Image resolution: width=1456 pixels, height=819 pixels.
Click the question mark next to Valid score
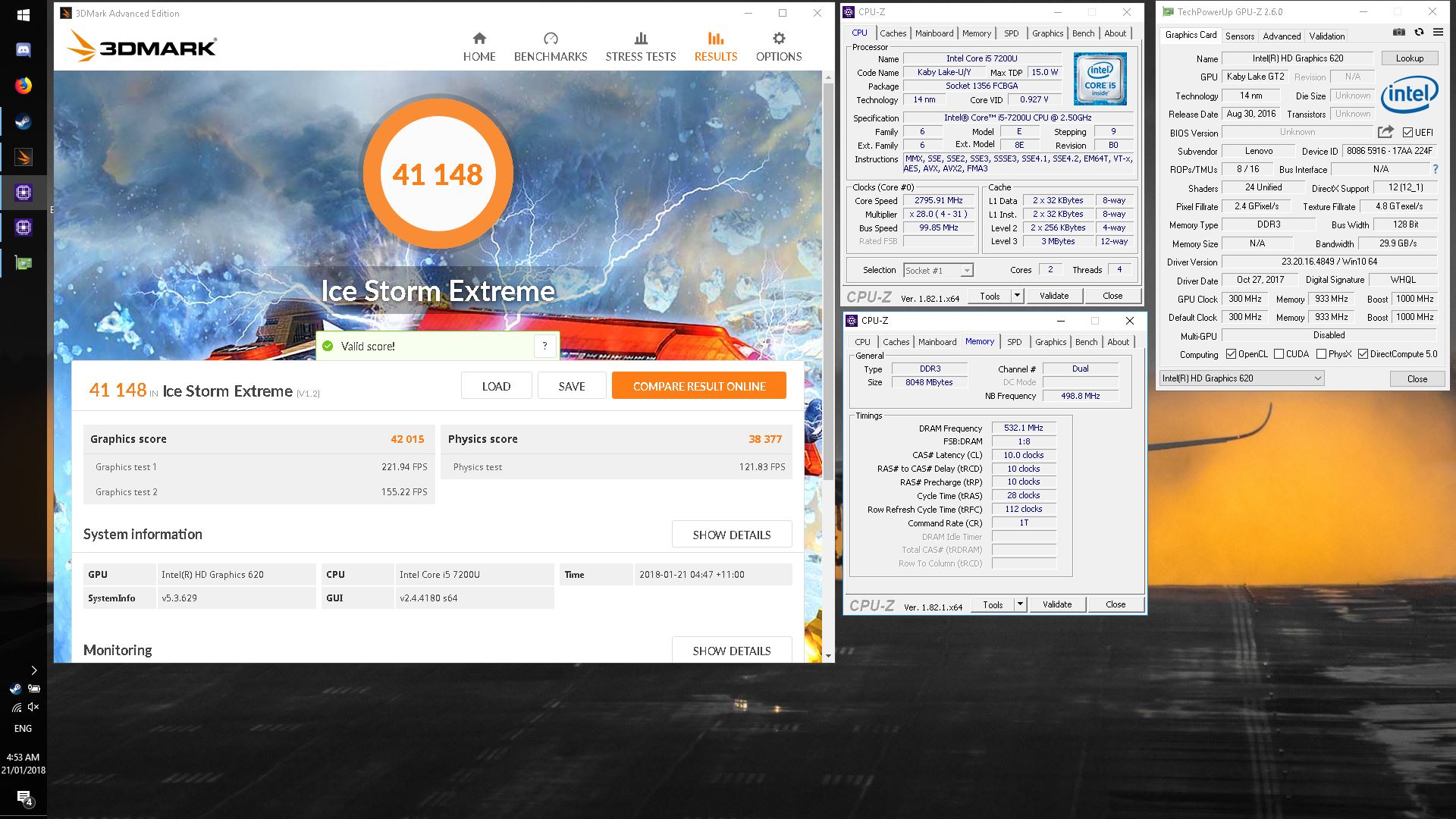pos(544,346)
